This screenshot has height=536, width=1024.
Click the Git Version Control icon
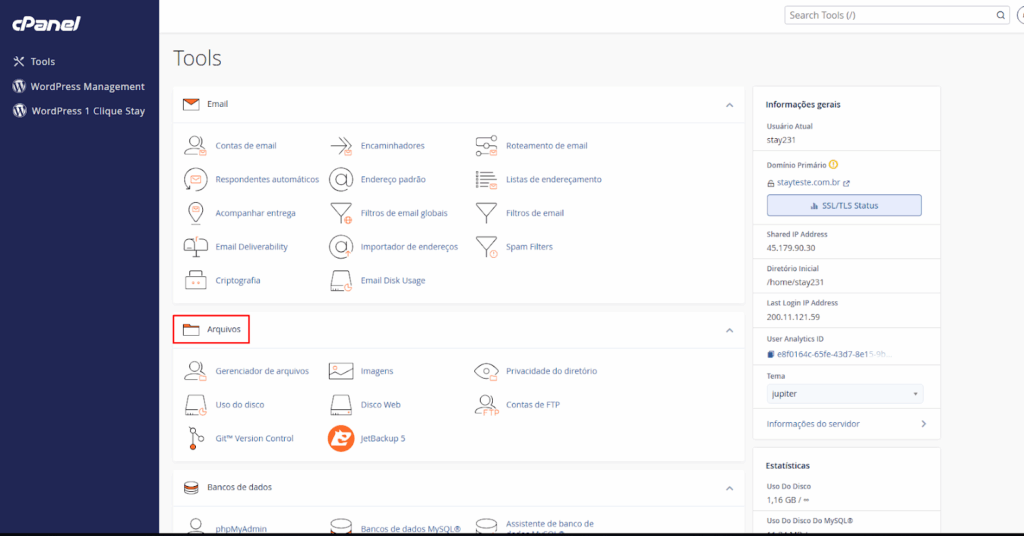(196, 438)
